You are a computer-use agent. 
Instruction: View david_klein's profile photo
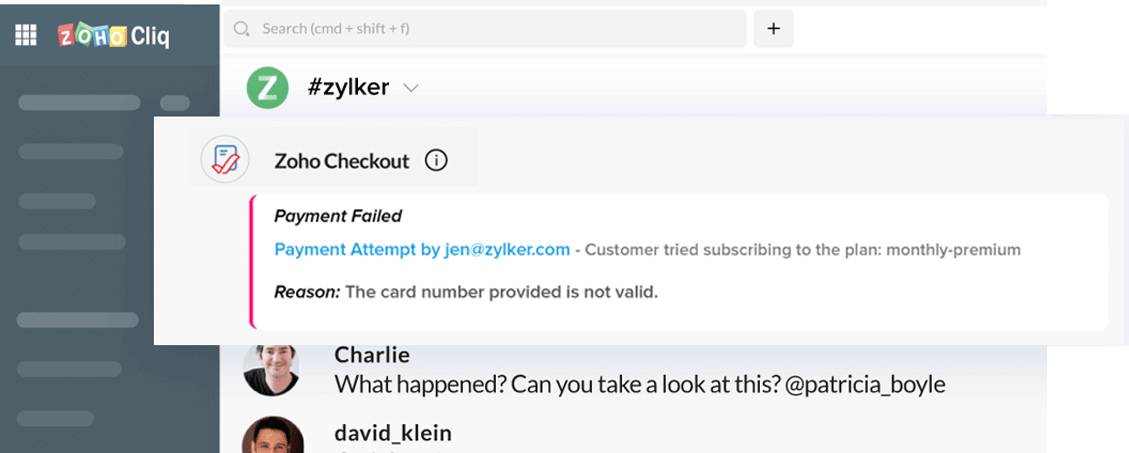tap(273, 436)
